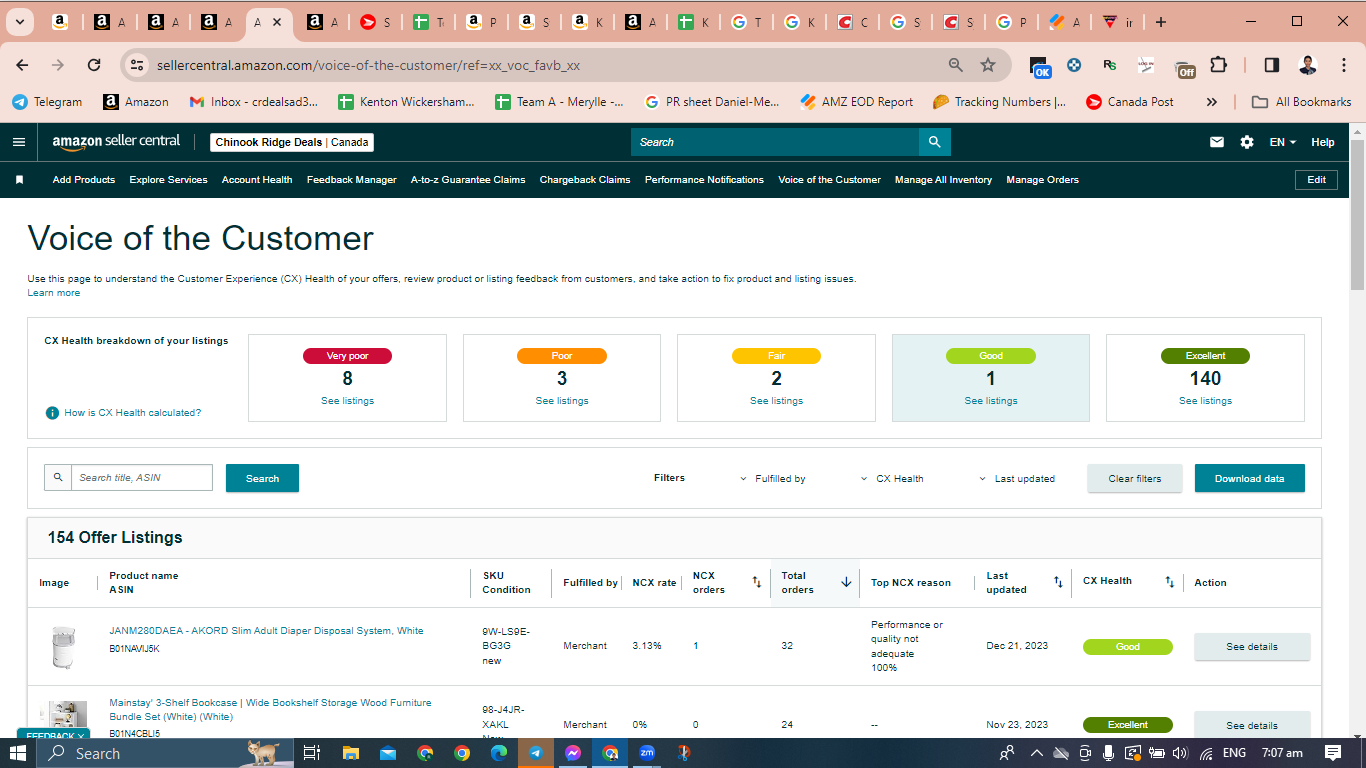See details for the AKORD Diaper Disposal listing
This screenshot has height=768, width=1366.
pos(1252,647)
